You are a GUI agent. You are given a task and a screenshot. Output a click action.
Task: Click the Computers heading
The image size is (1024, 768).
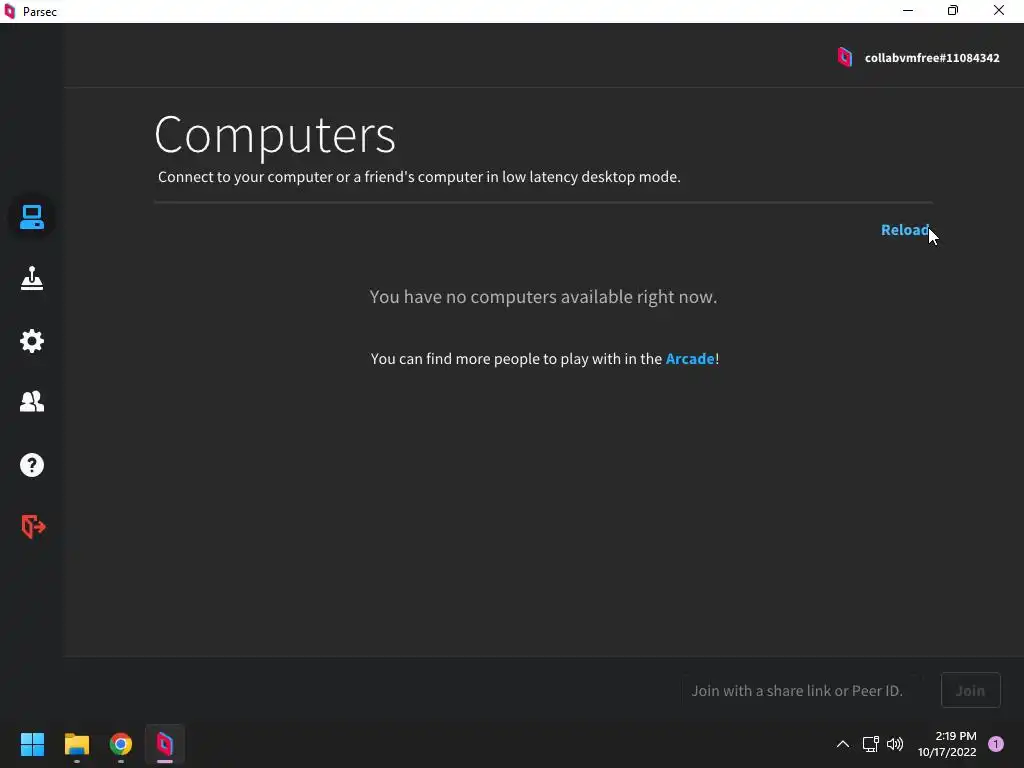click(x=275, y=135)
